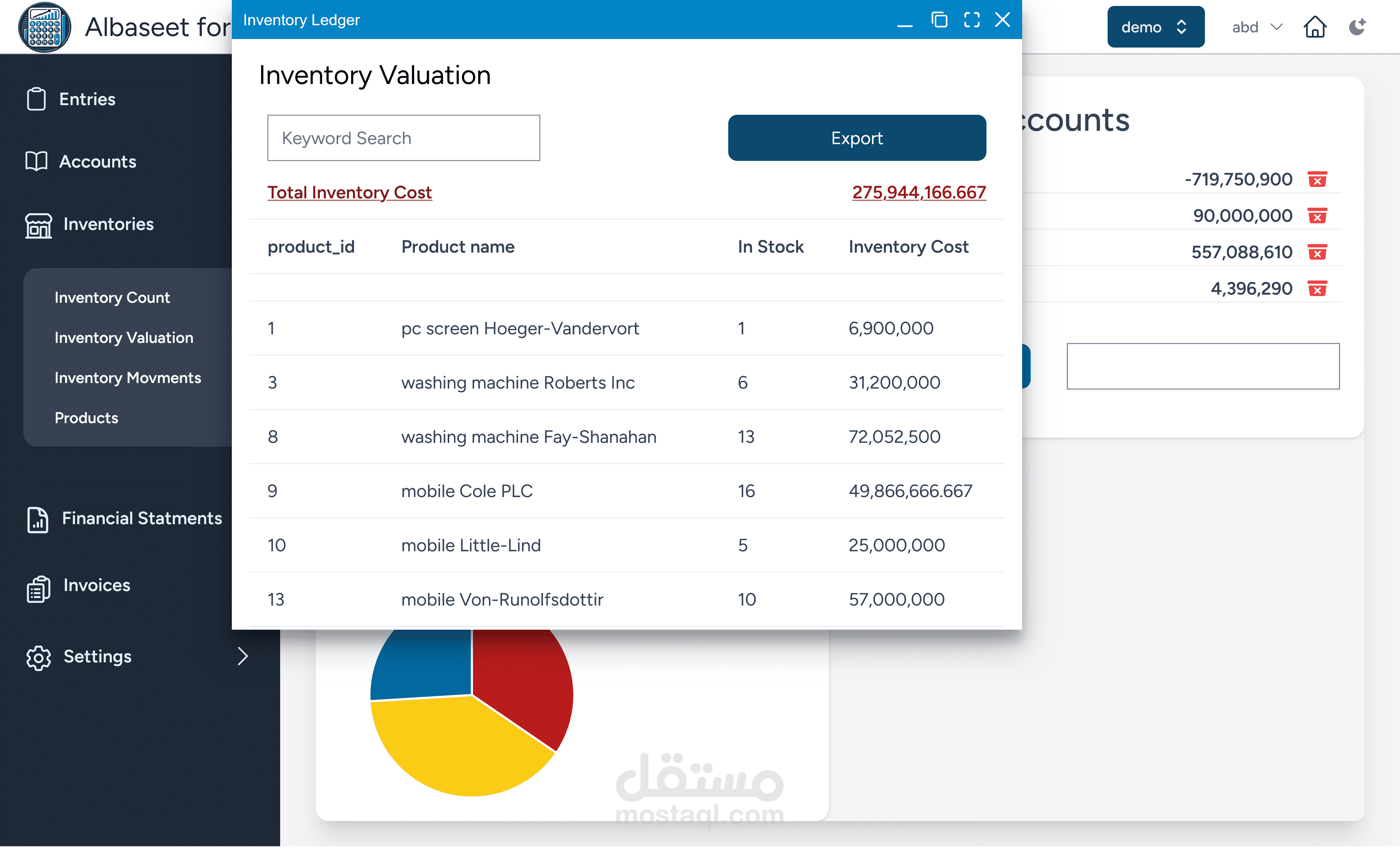This screenshot has height=847, width=1400.
Task: Open the Products submenu item
Action: (x=86, y=418)
